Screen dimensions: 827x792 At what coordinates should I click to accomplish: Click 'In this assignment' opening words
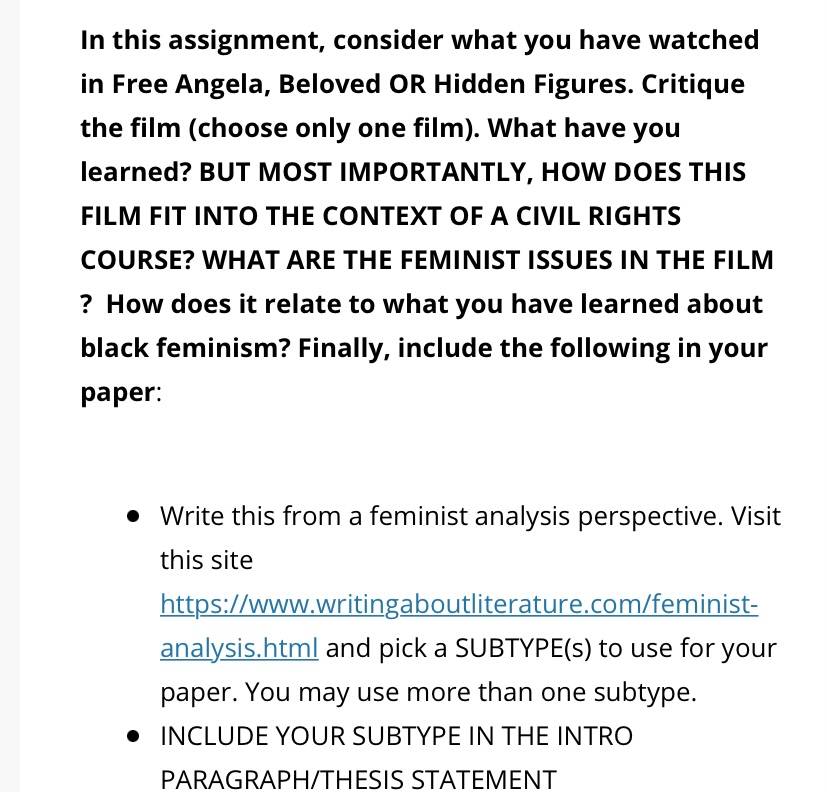[202, 41]
